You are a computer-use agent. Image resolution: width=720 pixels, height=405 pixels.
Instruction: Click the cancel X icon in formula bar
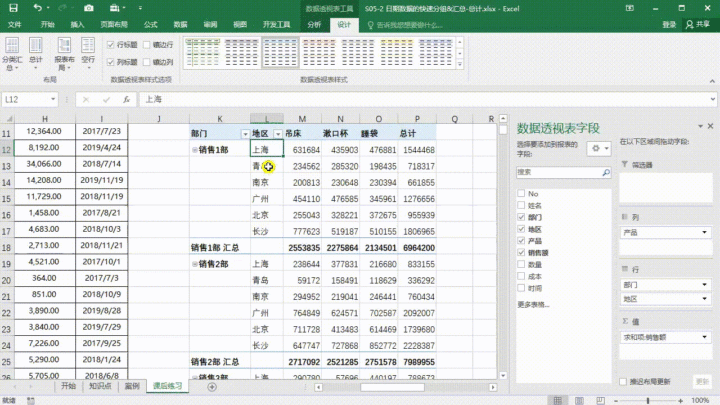[86, 99]
